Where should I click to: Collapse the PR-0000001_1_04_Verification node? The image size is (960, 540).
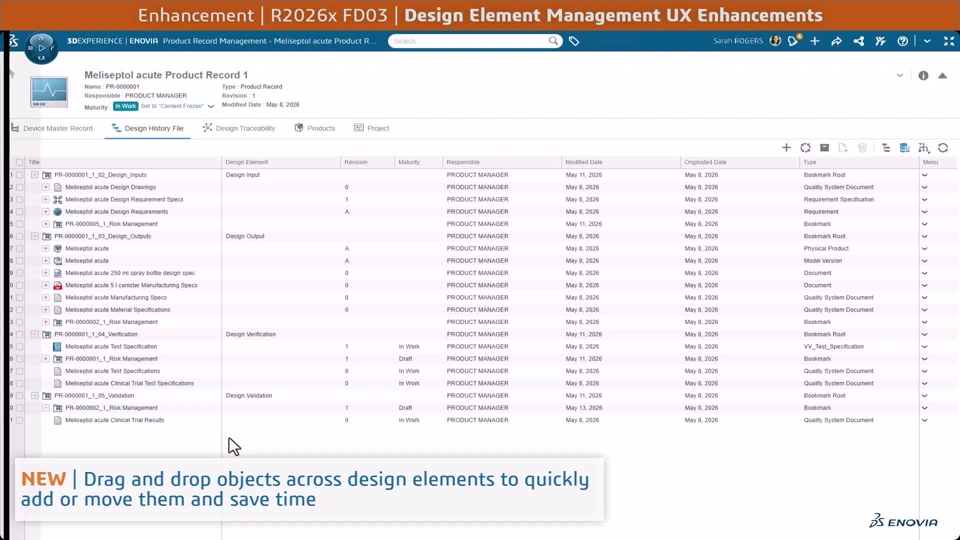pyautogui.click(x=35, y=334)
